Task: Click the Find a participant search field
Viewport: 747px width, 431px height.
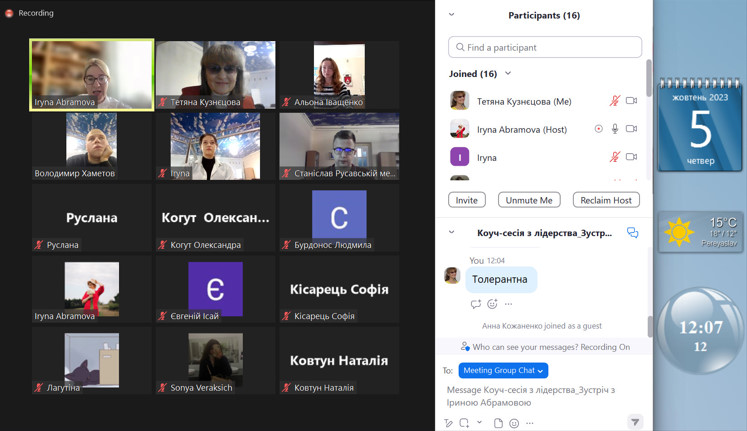Action: point(545,47)
